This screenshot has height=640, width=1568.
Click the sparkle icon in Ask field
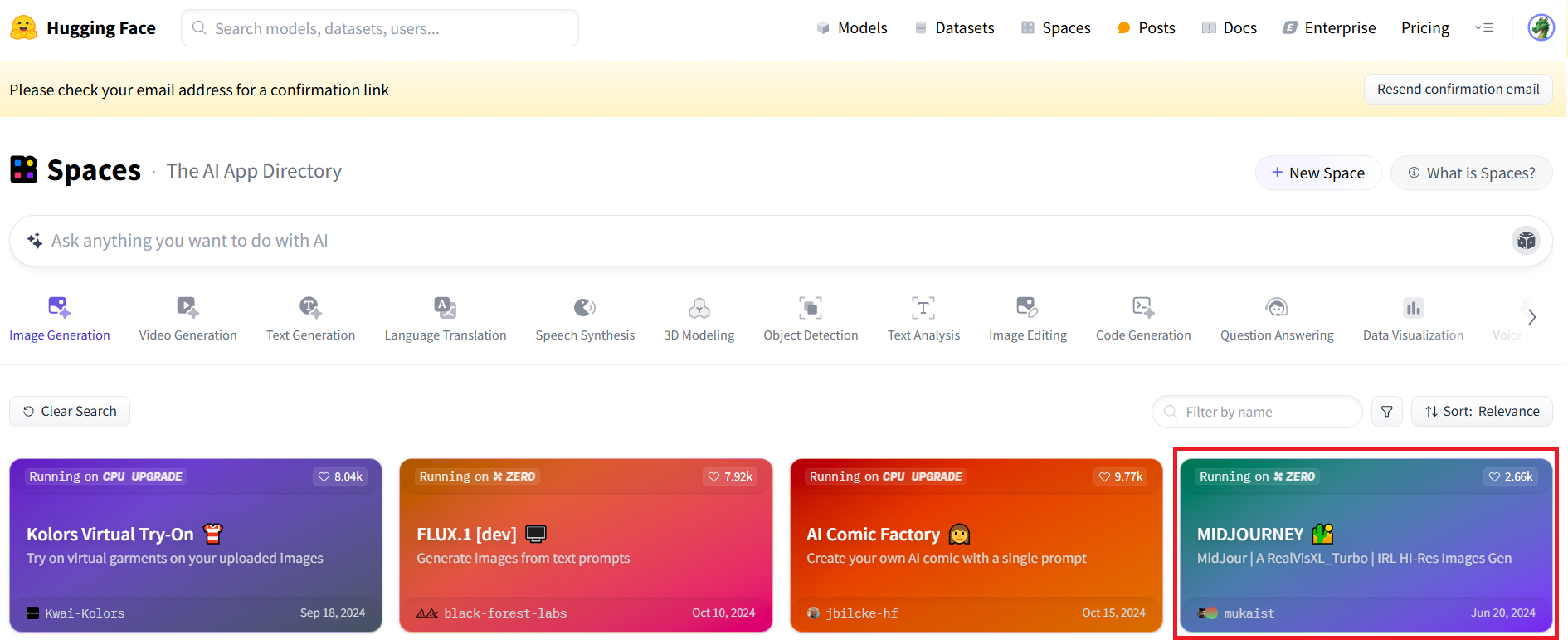pyautogui.click(x=35, y=241)
